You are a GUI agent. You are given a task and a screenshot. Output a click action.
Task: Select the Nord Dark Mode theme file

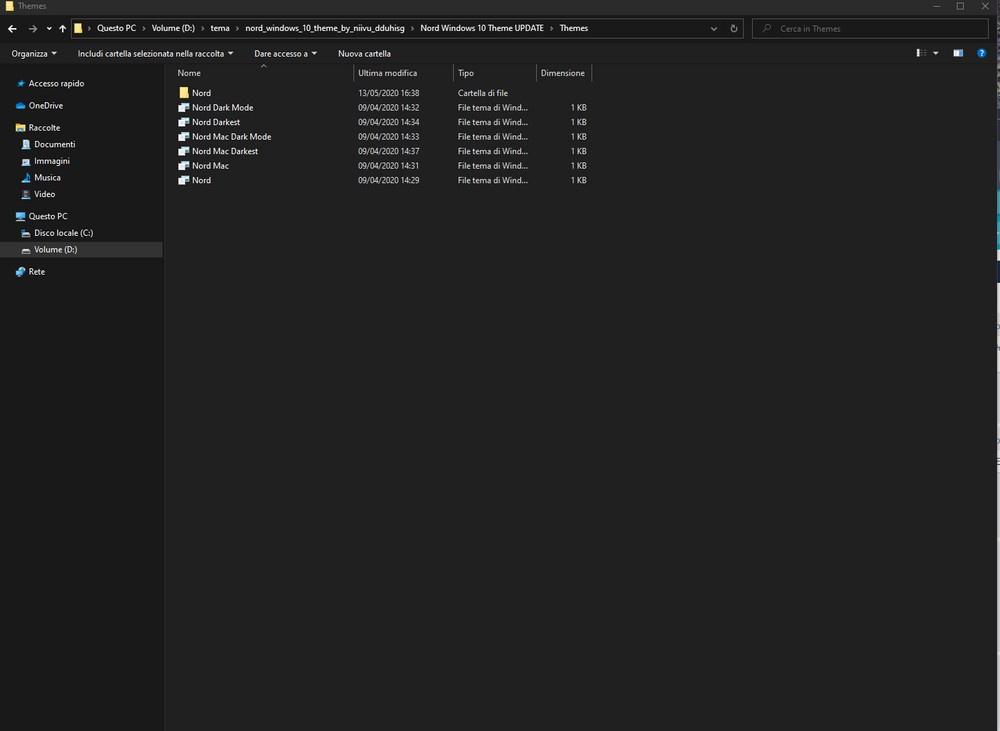coord(222,108)
